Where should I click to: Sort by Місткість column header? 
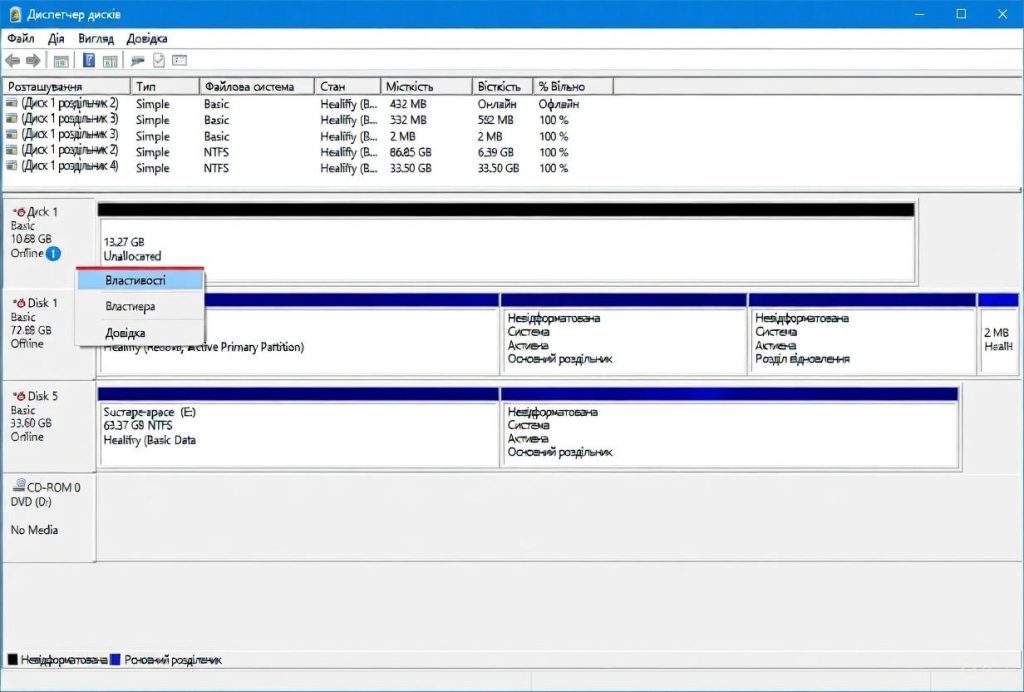(x=409, y=87)
